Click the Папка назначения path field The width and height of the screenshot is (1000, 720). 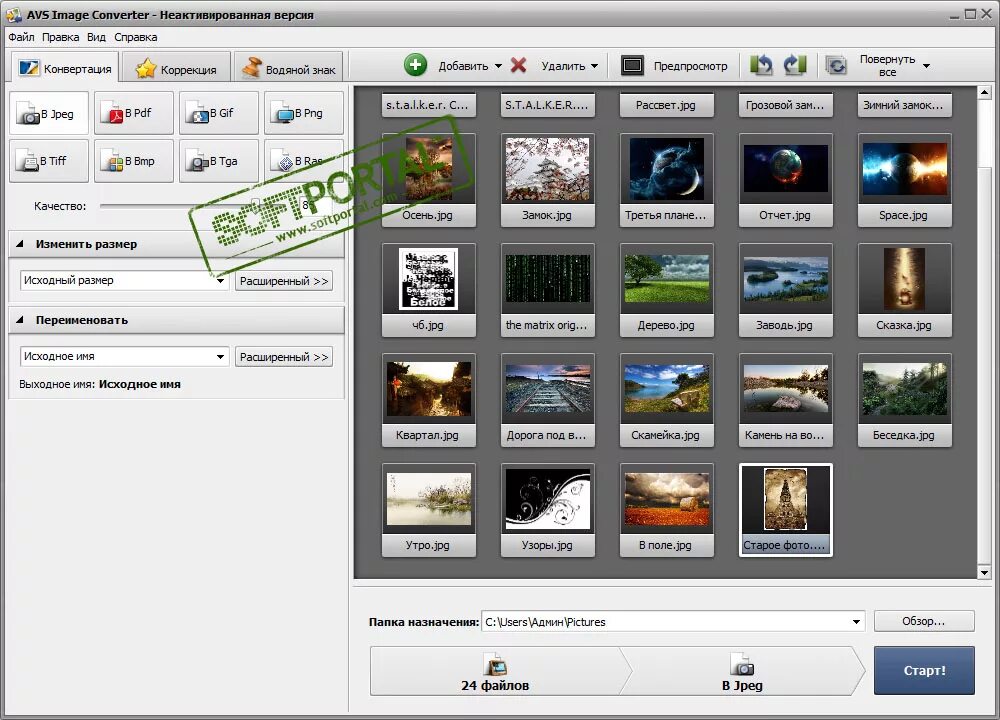click(x=673, y=622)
